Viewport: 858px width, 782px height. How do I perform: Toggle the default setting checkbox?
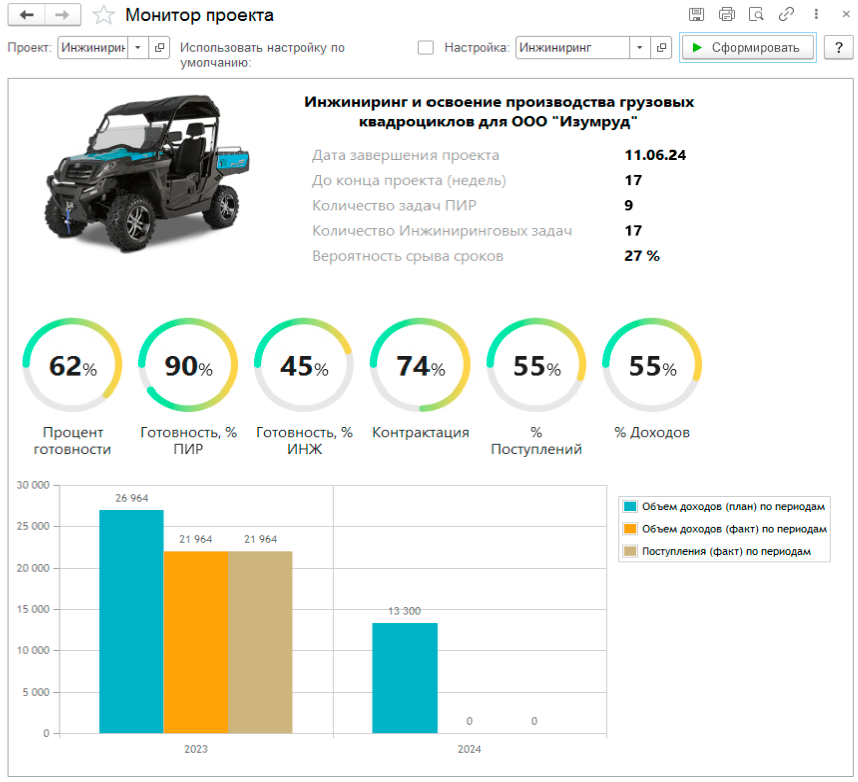point(426,48)
